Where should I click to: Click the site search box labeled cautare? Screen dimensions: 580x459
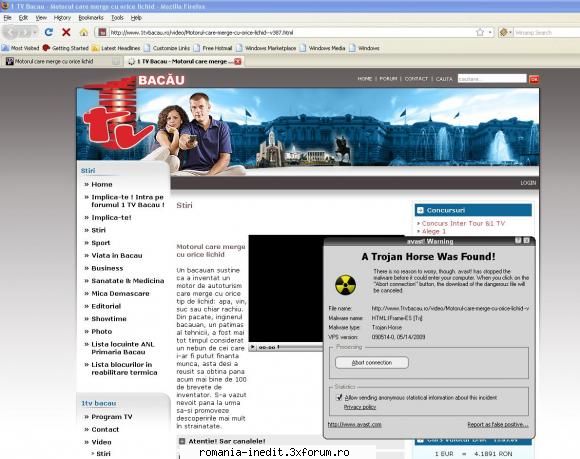click(x=492, y=79)
